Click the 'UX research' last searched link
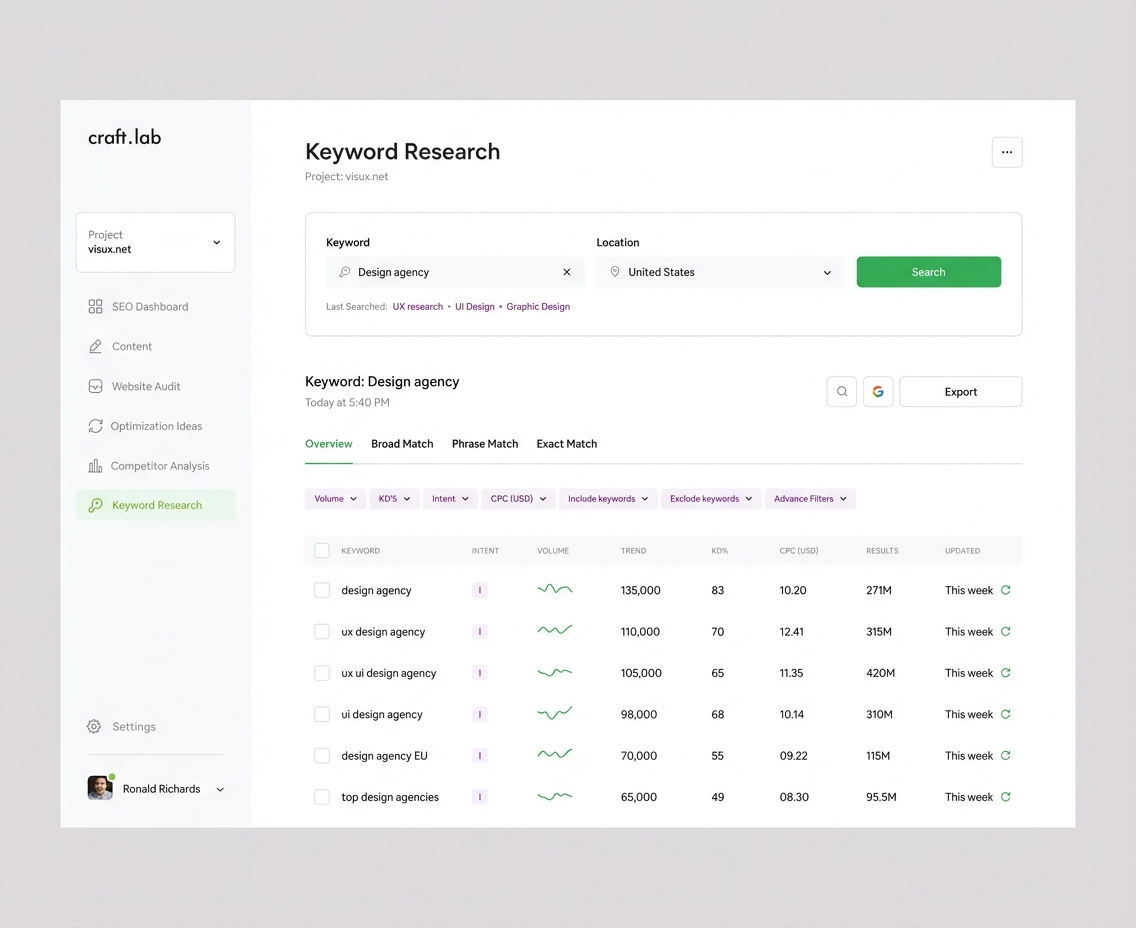Image resolution: width=1136 pixels, height=928 pixels. pyautogui.click(x=417, y=307)
